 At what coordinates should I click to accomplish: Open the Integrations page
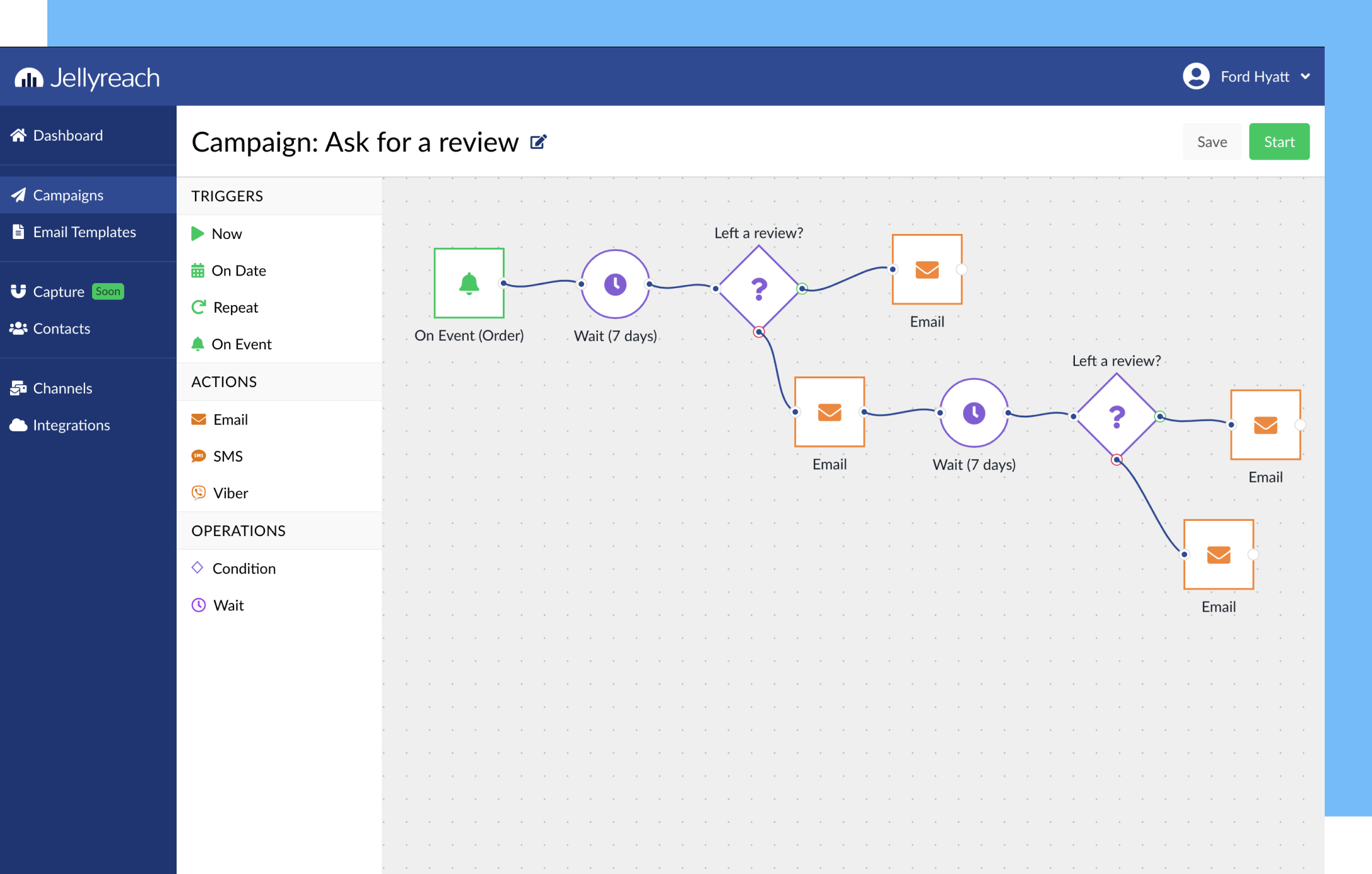88,425
